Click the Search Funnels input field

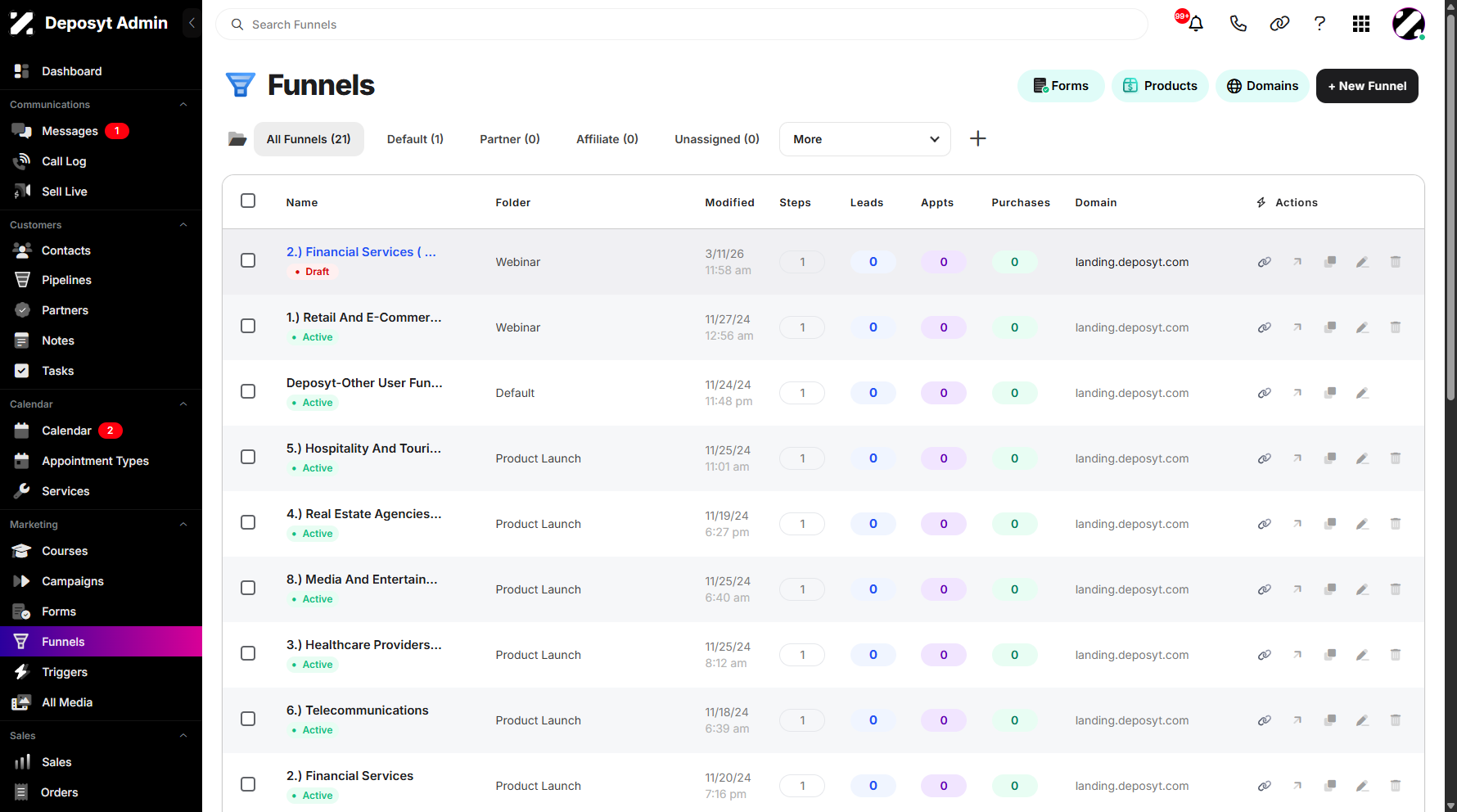(x=682, y=25)
